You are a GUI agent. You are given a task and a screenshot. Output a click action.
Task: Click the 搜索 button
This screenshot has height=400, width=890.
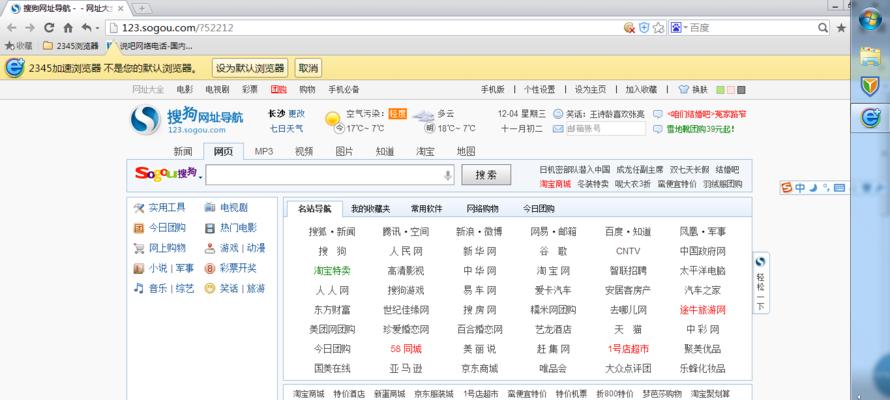[x=486, y=175]
